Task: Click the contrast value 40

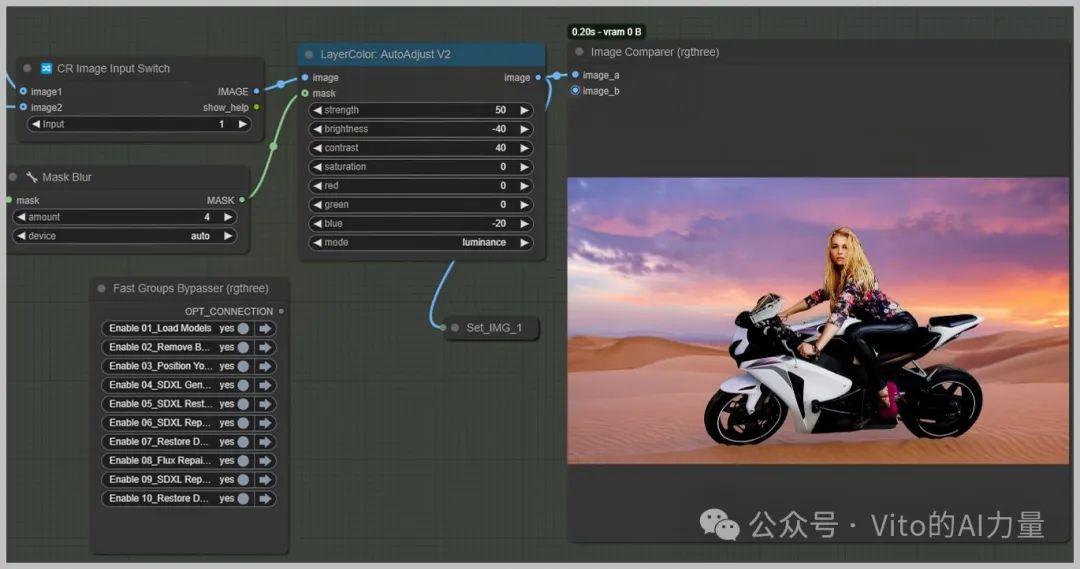Action: click(x=501, y=148)
